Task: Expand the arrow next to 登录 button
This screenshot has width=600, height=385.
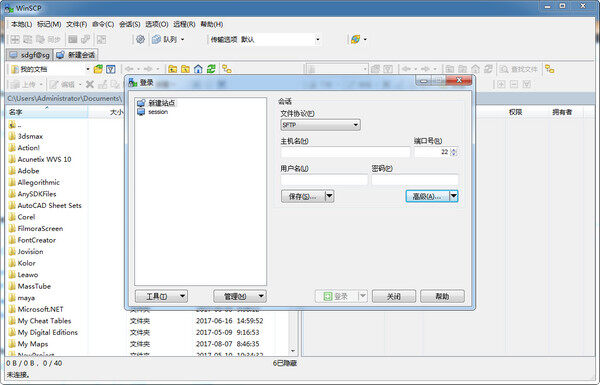Action: (363, 296)
